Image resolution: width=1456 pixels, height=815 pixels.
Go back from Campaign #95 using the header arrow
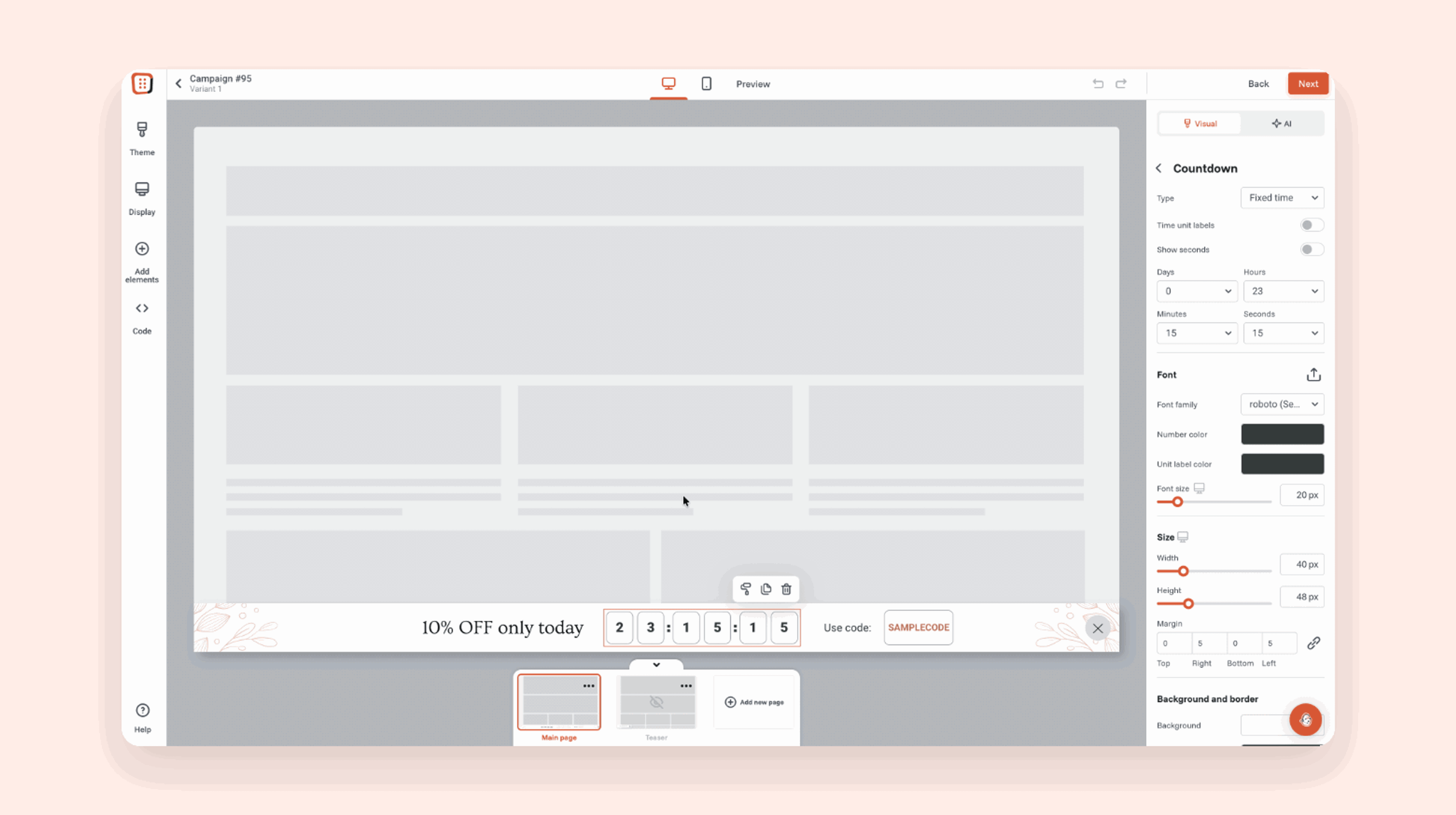(x=179, y=84)
